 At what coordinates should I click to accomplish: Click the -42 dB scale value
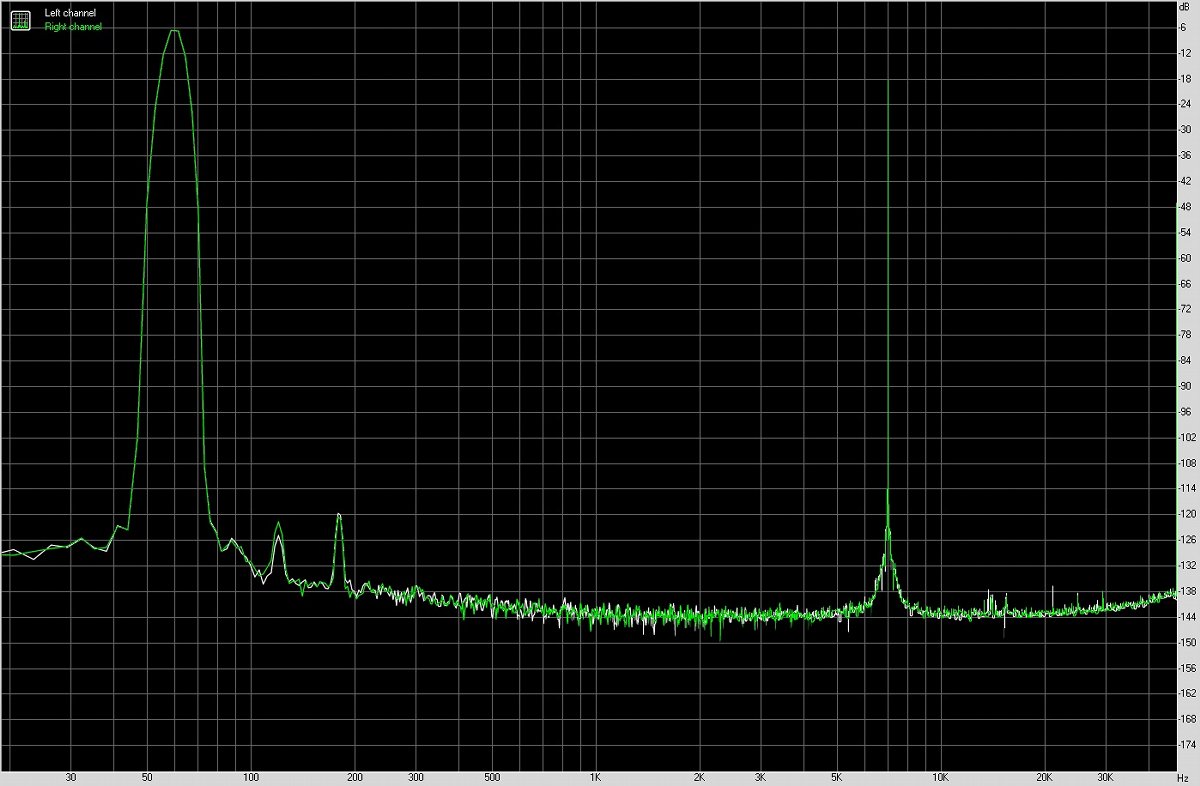[1185, 181]
